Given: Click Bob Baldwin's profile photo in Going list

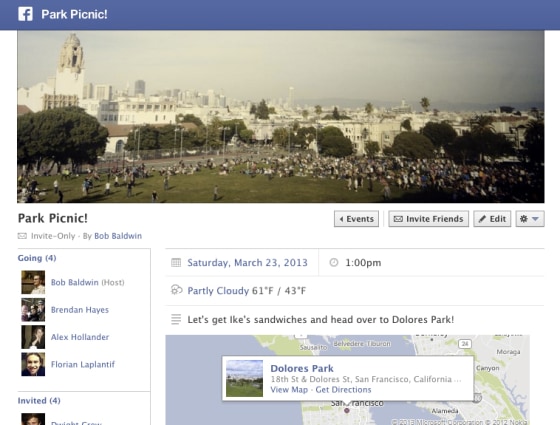Looking at the screenshot, I should (x=33, y=282).
